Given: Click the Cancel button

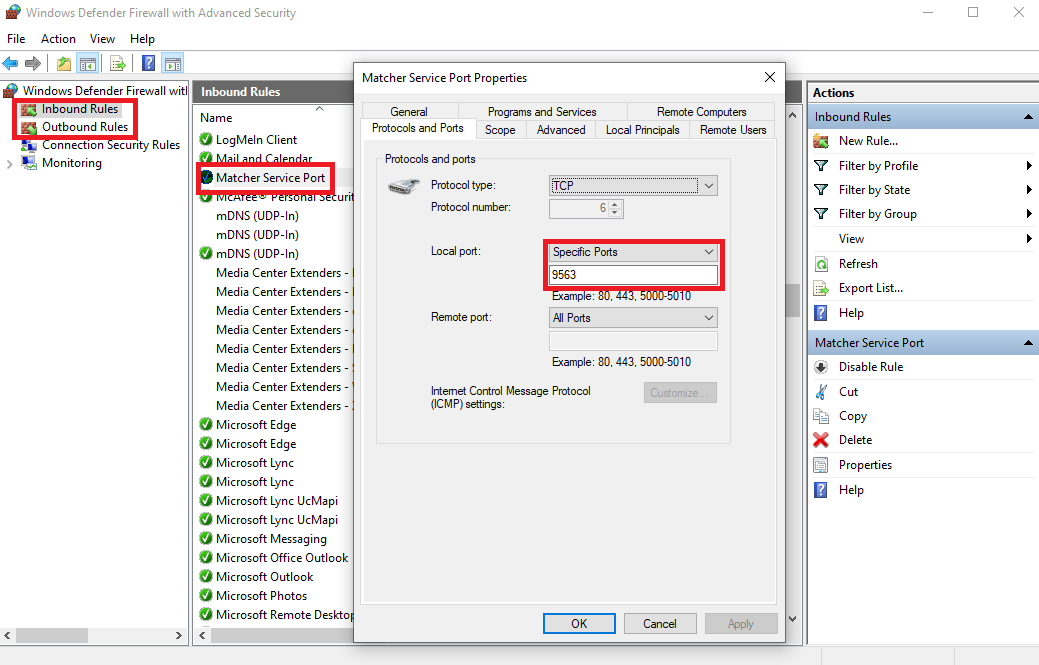Looking at the screenshot, I should pyautogui.click(x=659, y=623).
